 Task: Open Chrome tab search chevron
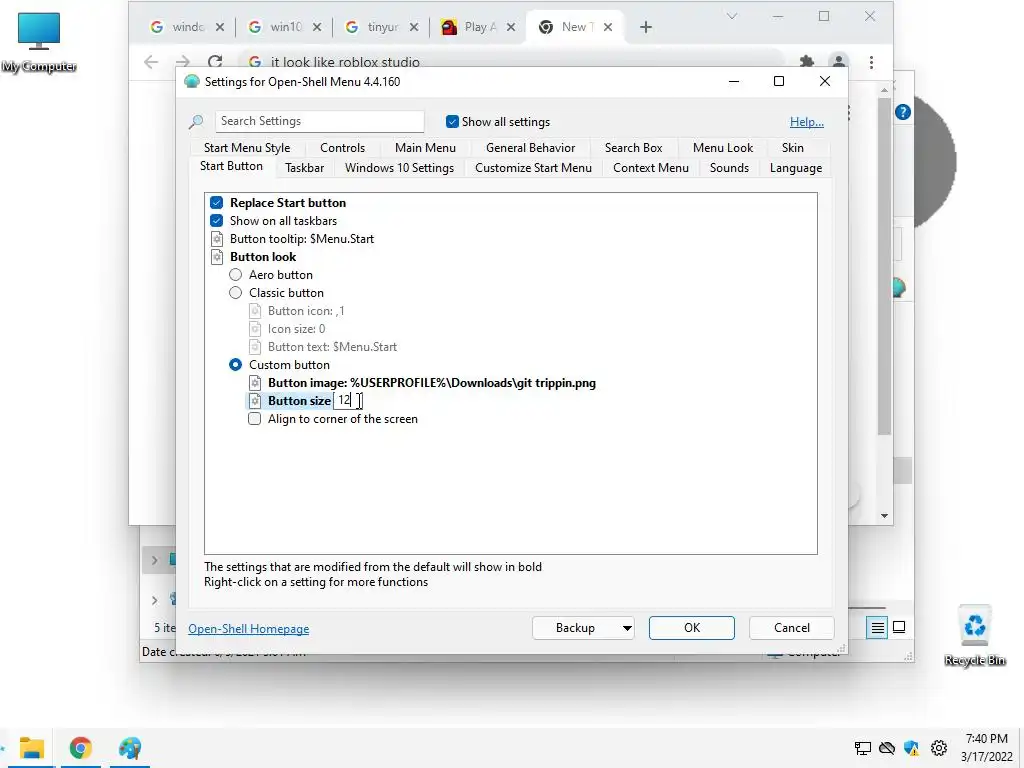[731, 16]
